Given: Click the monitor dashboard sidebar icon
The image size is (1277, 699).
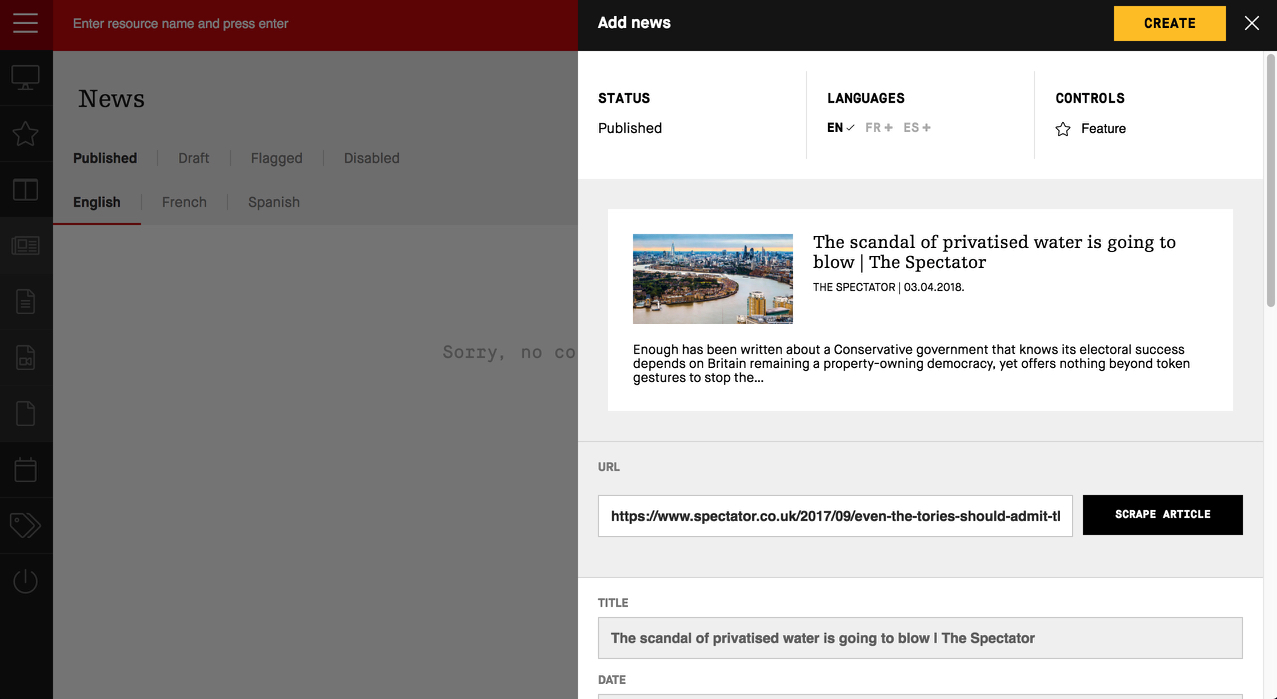Looking at the screenshot, I should point(26,78).
